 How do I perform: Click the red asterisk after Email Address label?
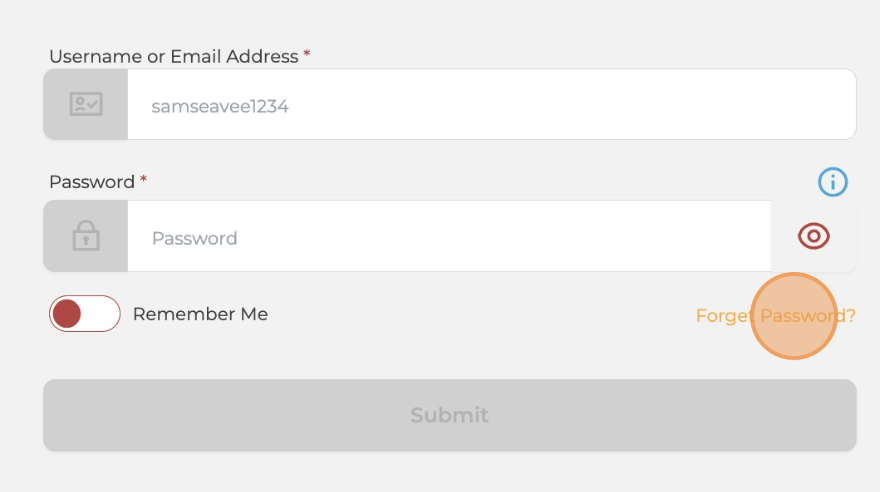click(307, 55)
